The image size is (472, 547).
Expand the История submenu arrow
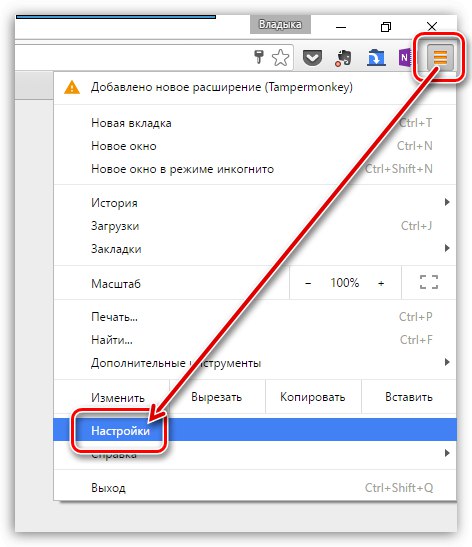tap(447, 202)
